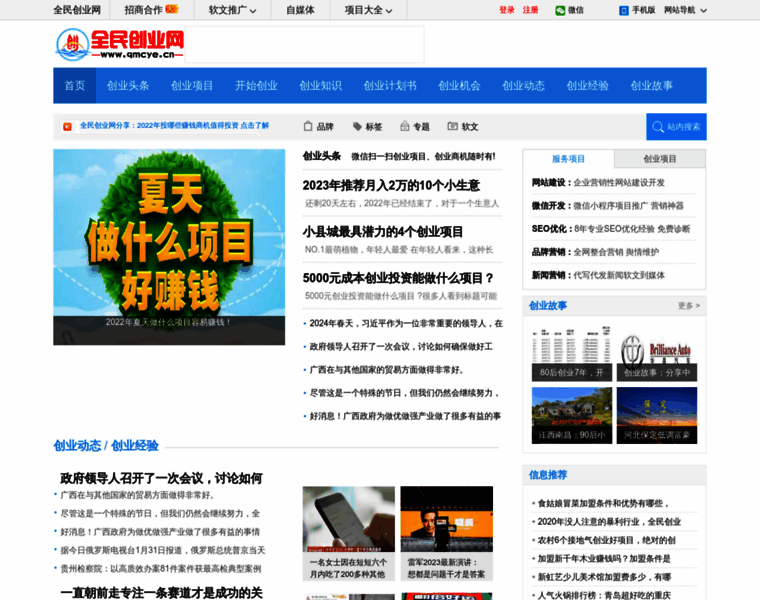Open 2020年没人注意的暴利行业 recommendation
The height and width of the screenshot is (600, 760).
click(609, 522)
